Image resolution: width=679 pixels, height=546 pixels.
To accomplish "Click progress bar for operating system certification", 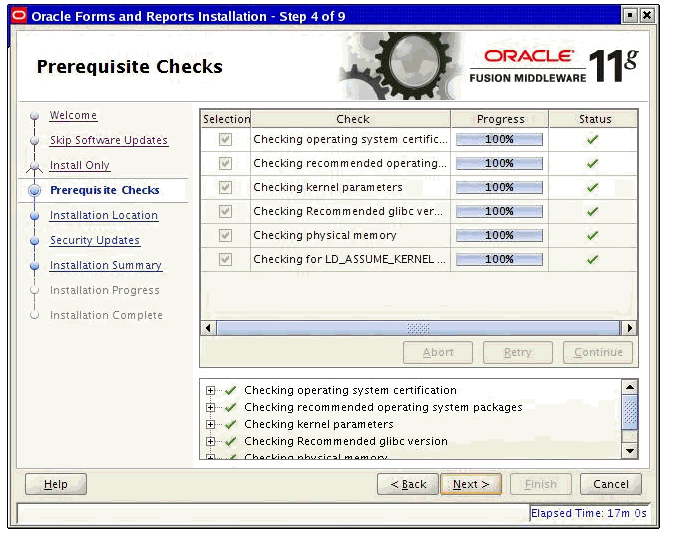I will pos(499,139).
